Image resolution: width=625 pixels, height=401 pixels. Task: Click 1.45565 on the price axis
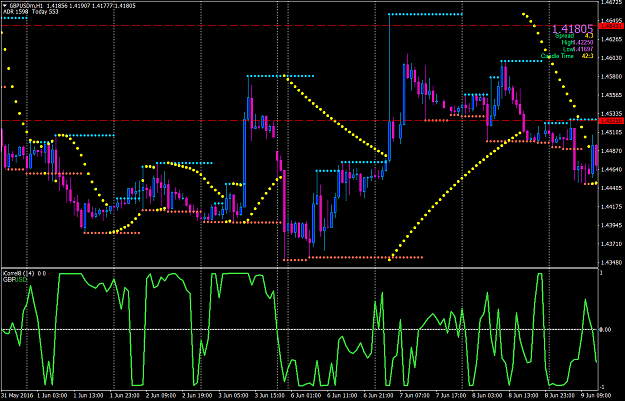point(612,95)
